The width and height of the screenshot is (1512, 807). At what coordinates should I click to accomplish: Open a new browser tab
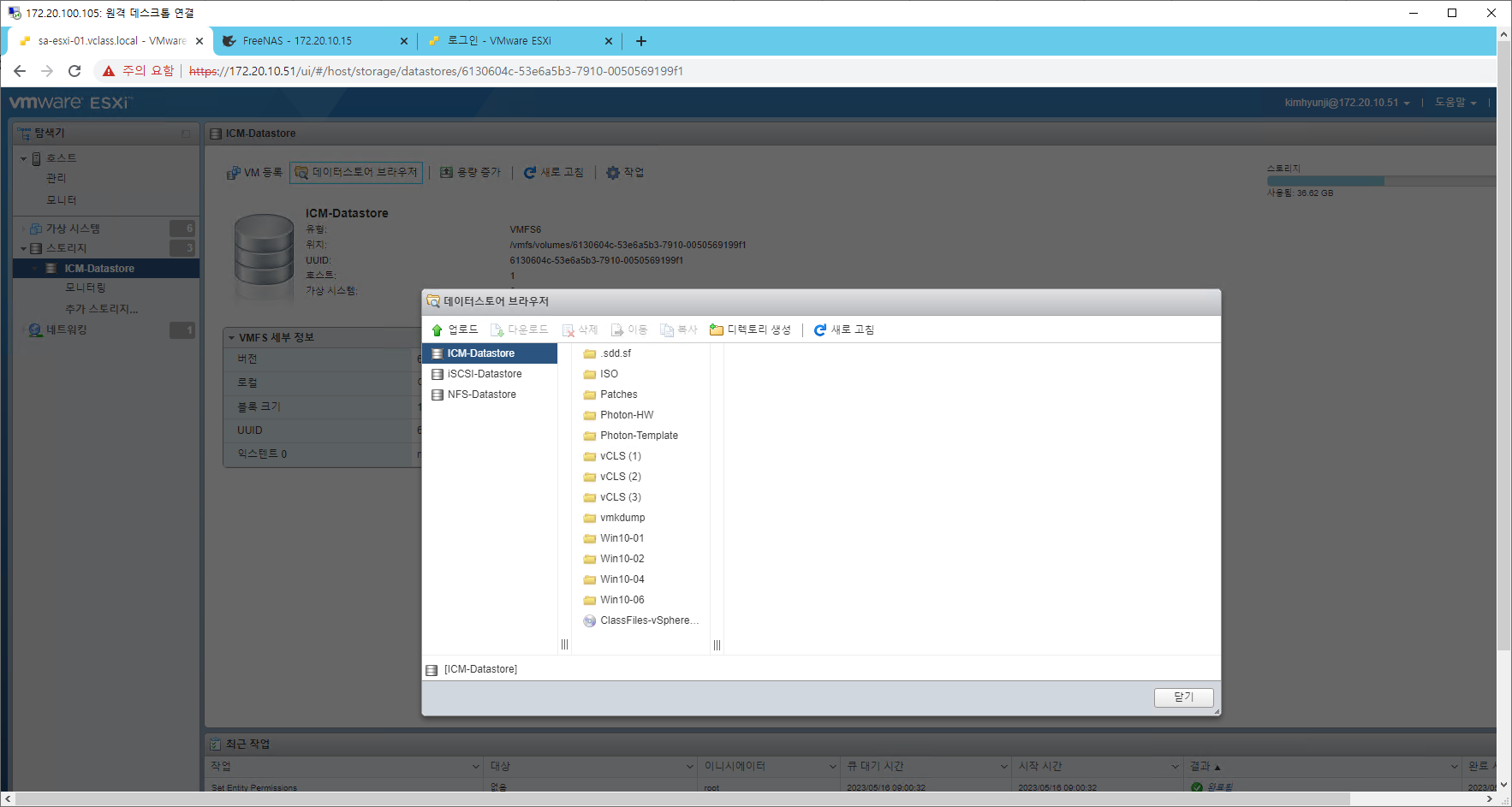(641, 41)
